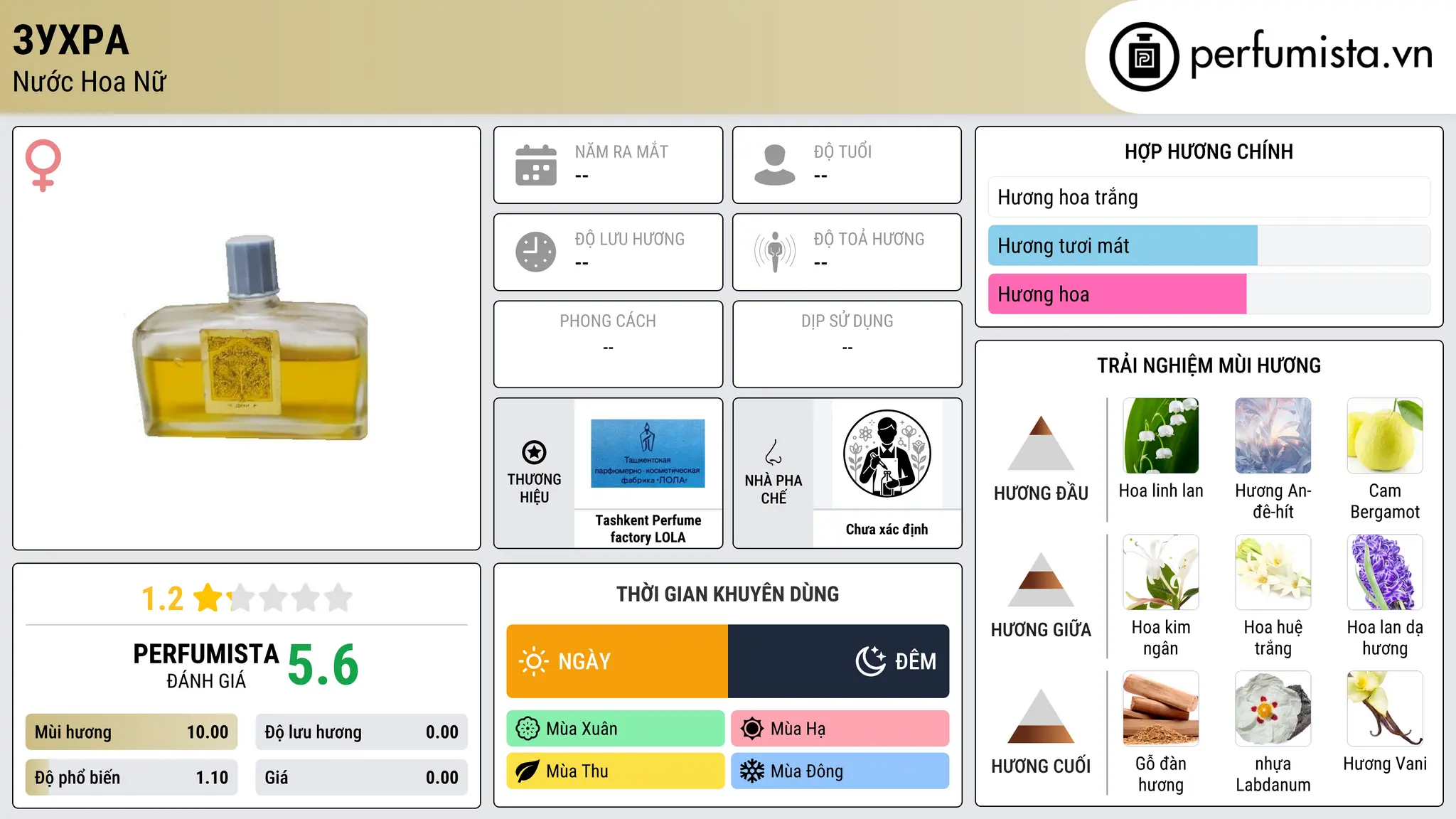Open the Hoa lan dạ hương note image
Screen dimensions: 1456x819
(x=1385, y=572)
